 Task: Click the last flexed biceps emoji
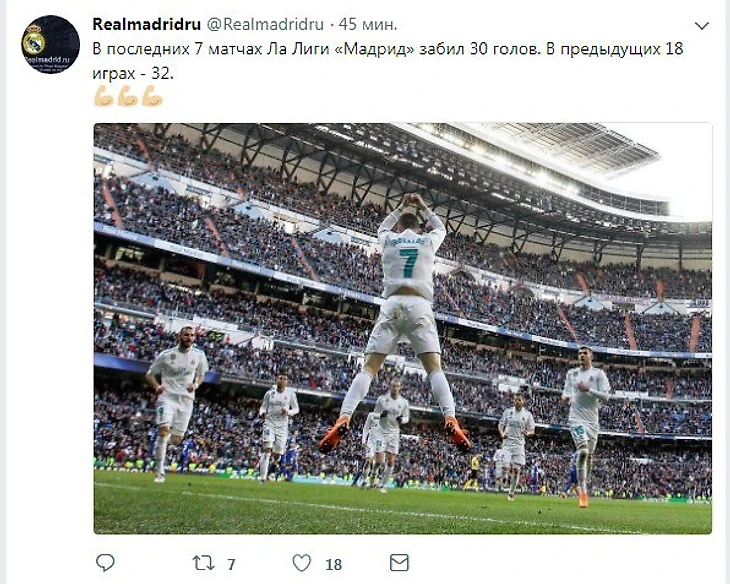(x=152, y=96)
